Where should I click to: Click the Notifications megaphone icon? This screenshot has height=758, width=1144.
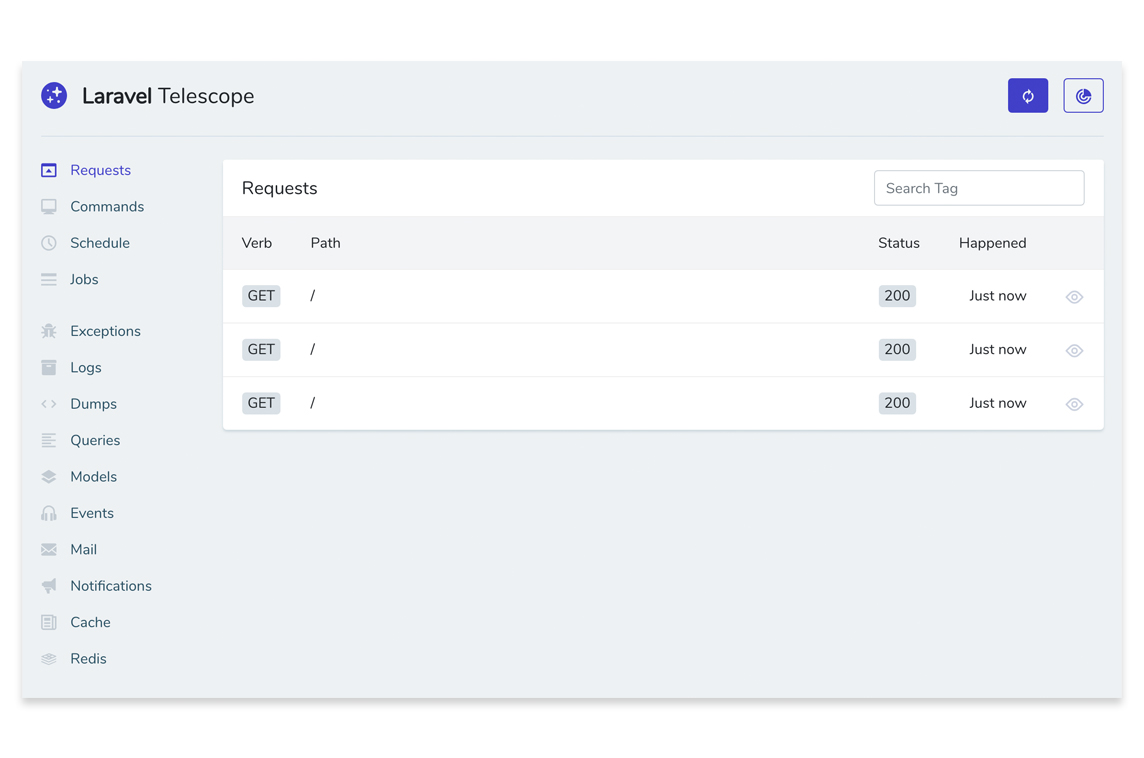(49, 586)
